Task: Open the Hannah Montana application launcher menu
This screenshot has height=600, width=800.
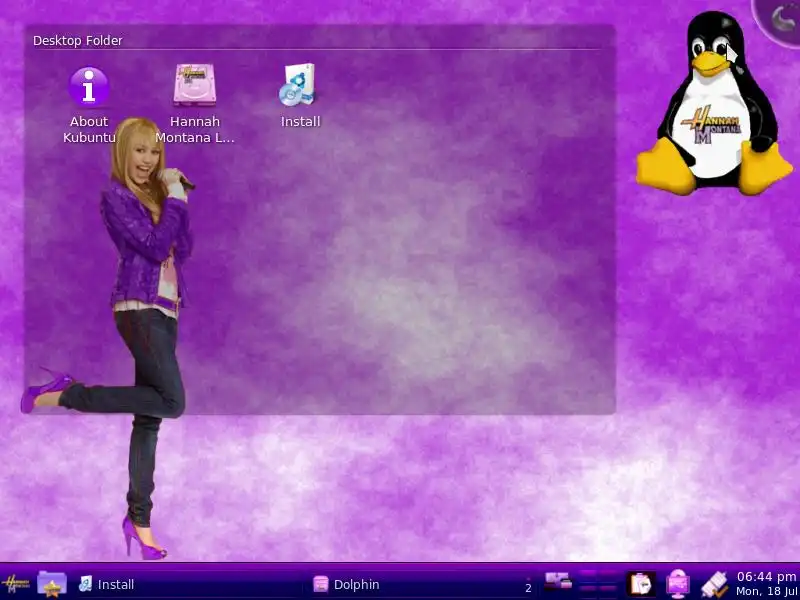Action: pyautogui.click(x=16, y=583)
